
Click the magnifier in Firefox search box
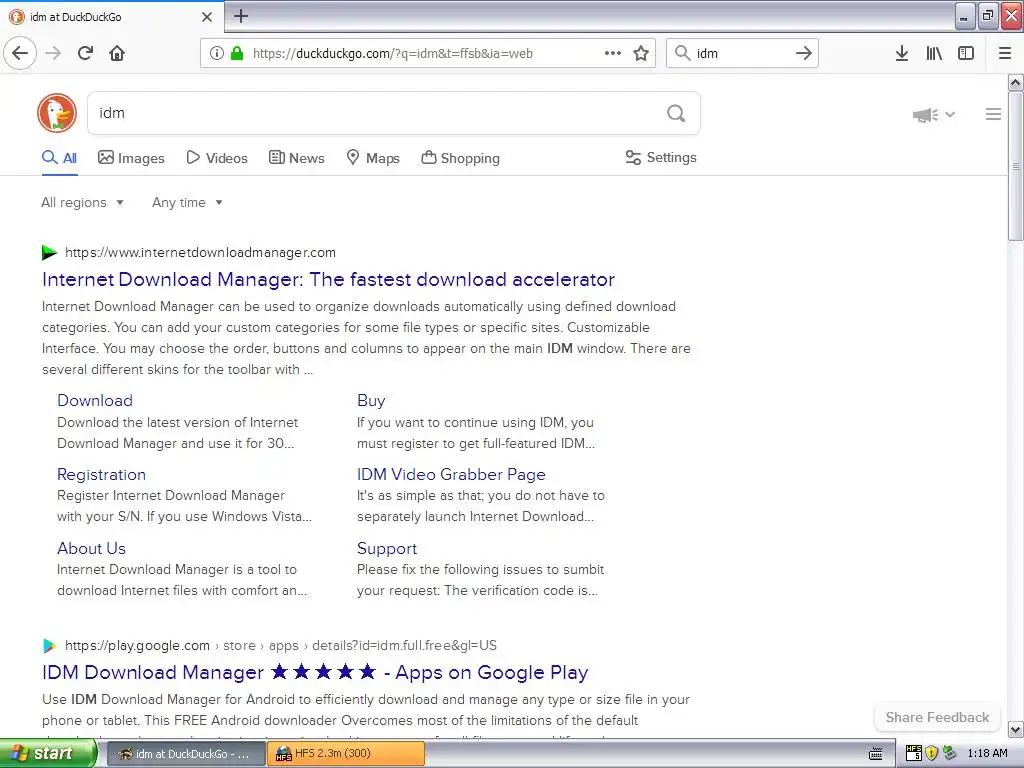point(682,53)
